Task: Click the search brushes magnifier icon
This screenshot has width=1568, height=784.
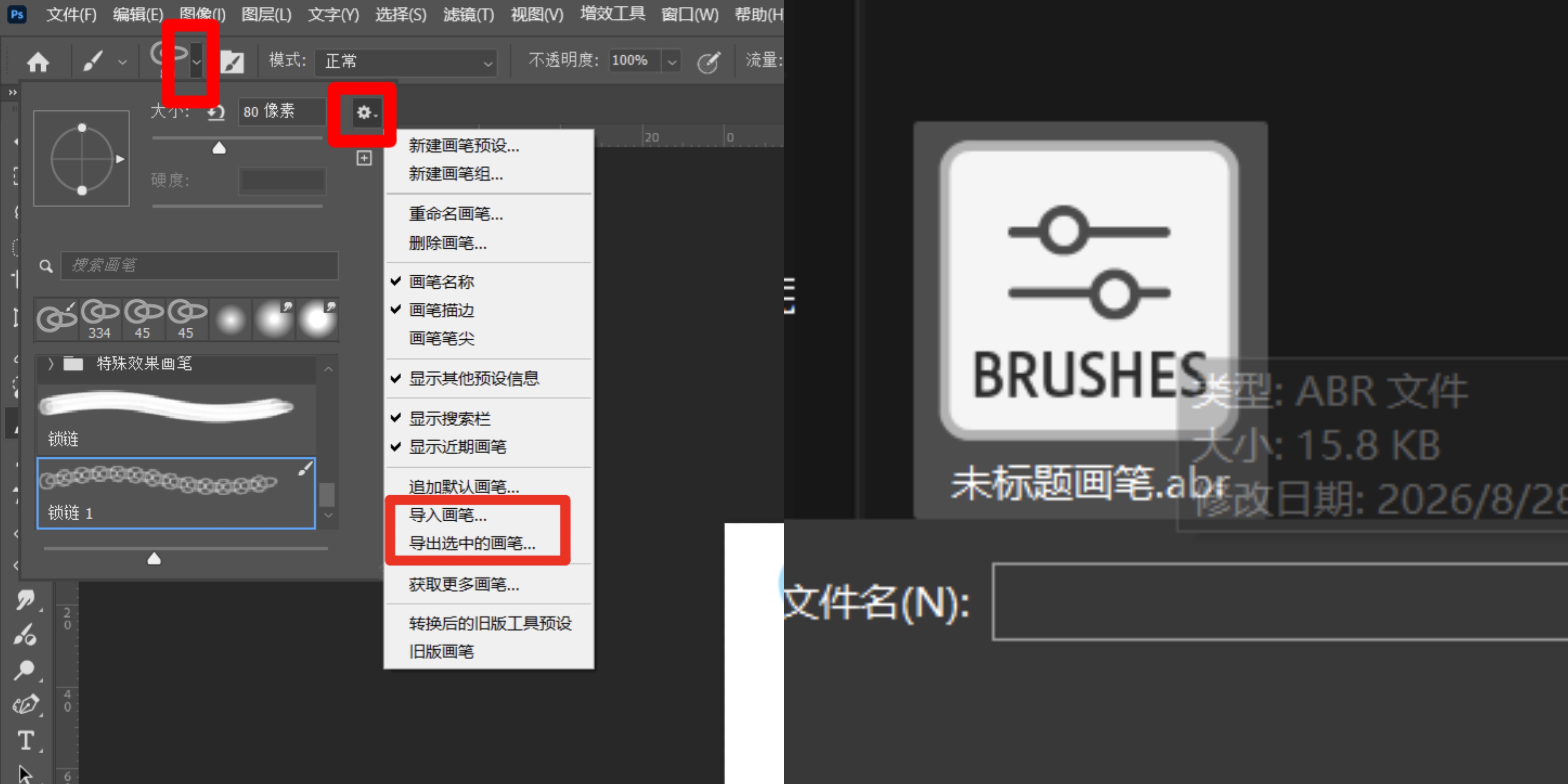Action: pyautogui.click(x=46, y=266)
